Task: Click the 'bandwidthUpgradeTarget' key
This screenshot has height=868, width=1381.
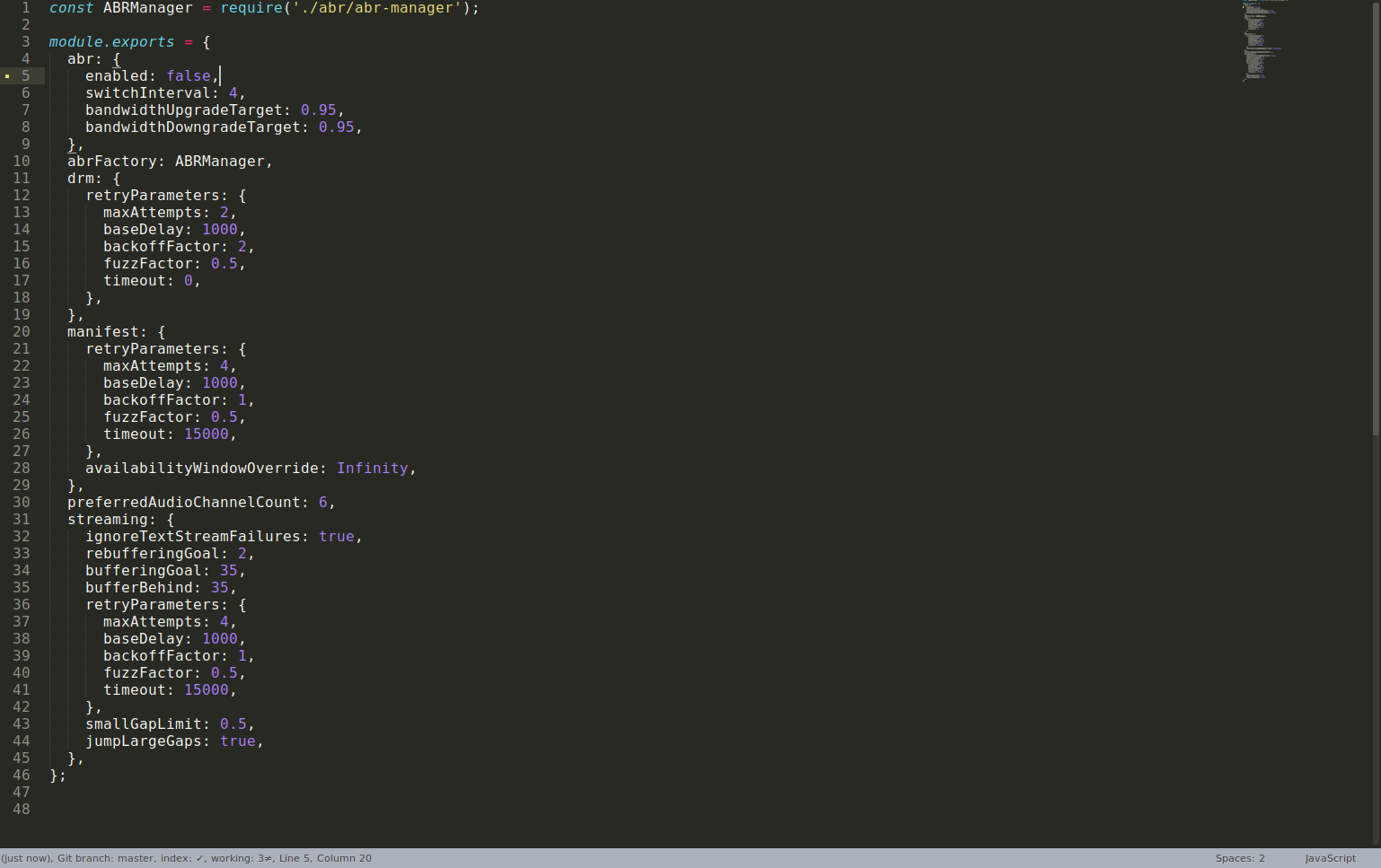Action: tap(184, 110)
